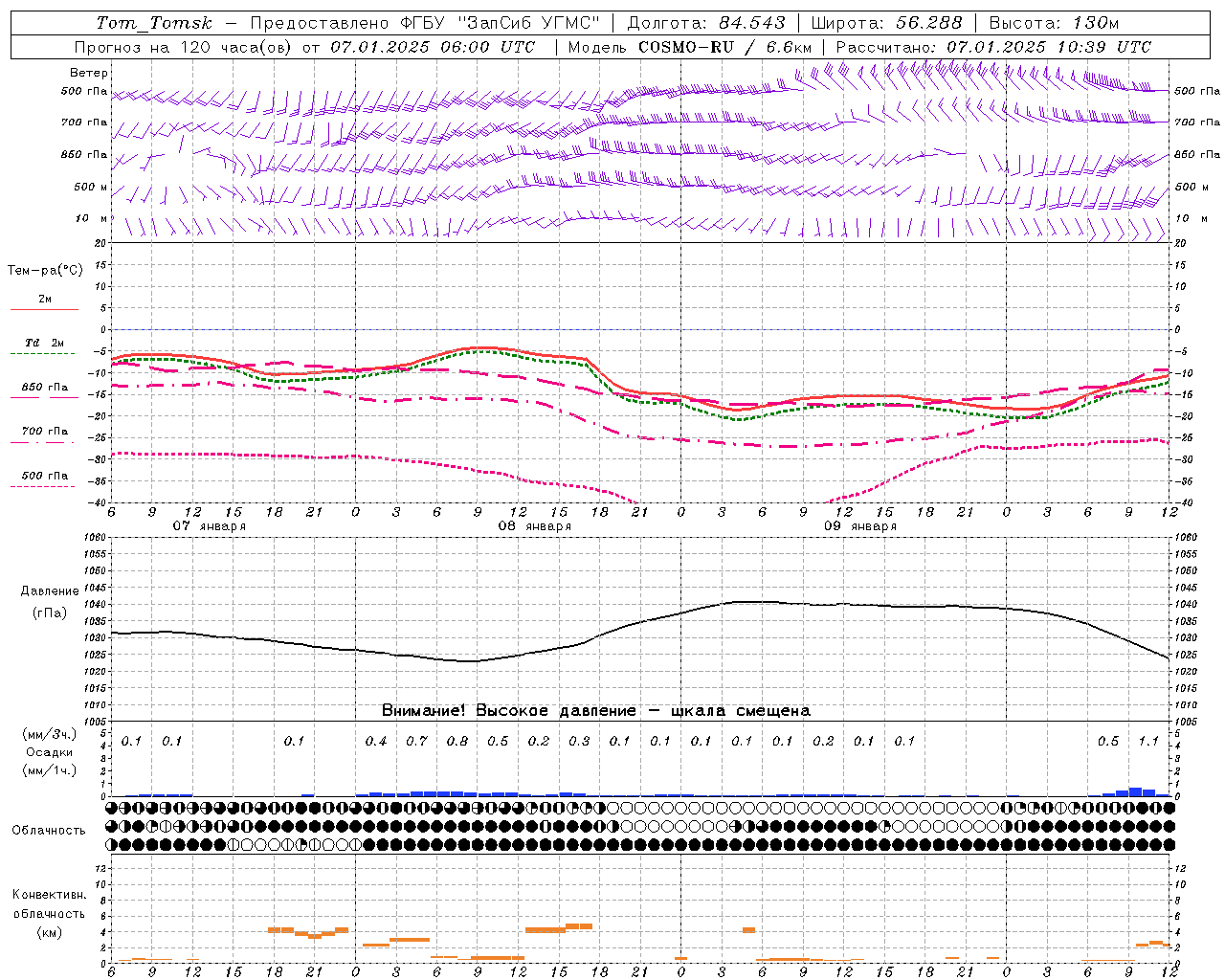Click the Tom_Tomsk station title
Viewport: 1225px width, 980px height.
(x=154, y=23)
